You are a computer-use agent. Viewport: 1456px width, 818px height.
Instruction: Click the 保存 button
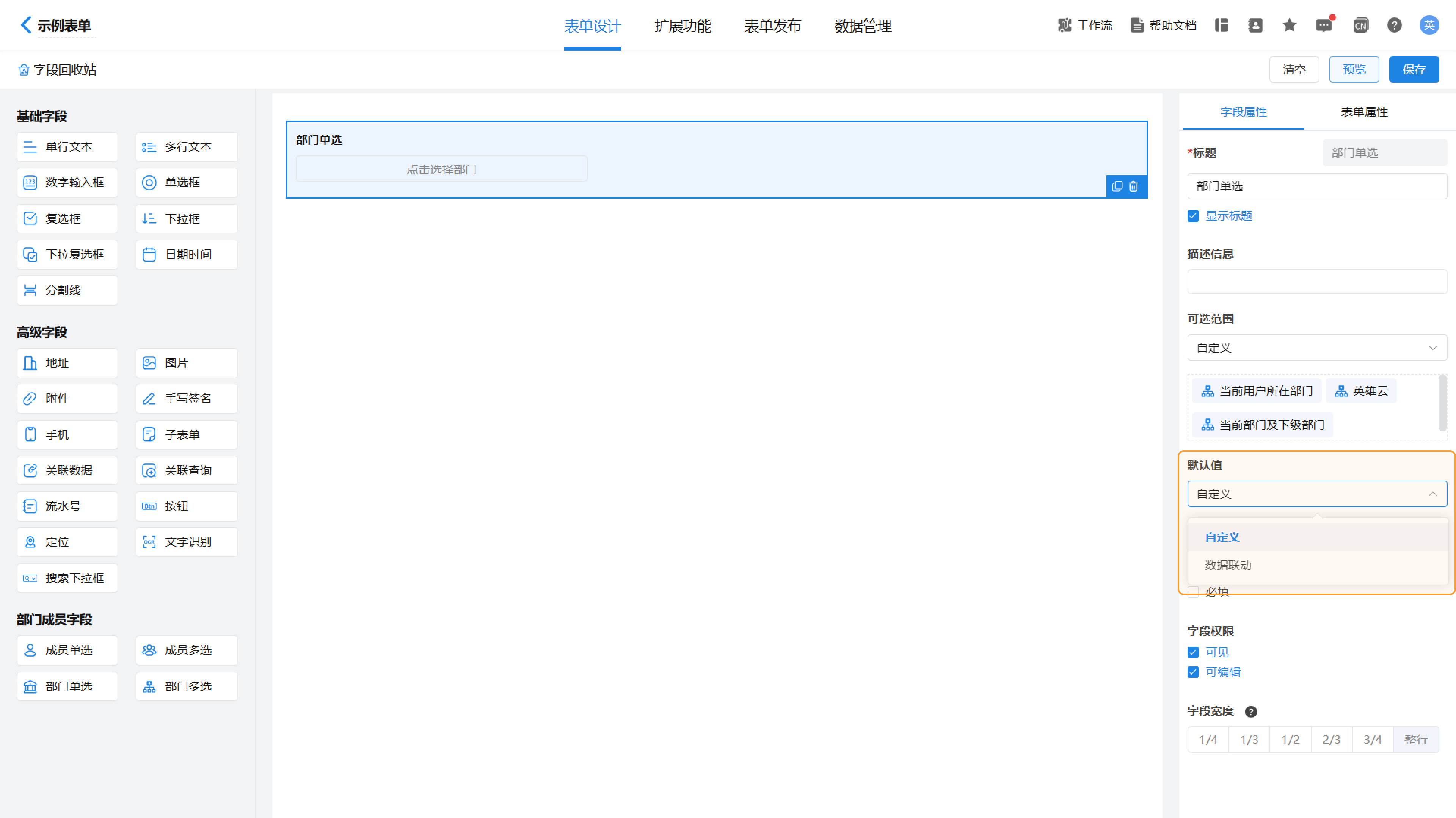[x=1414, y=69]
